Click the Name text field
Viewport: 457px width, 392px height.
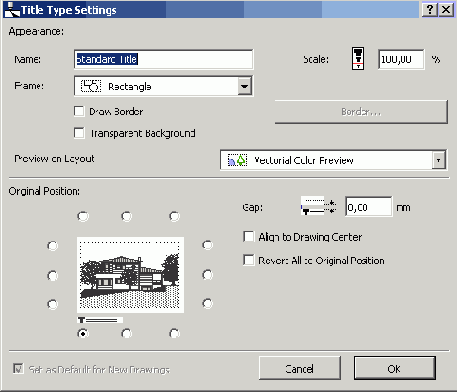(x=163, y=59)
